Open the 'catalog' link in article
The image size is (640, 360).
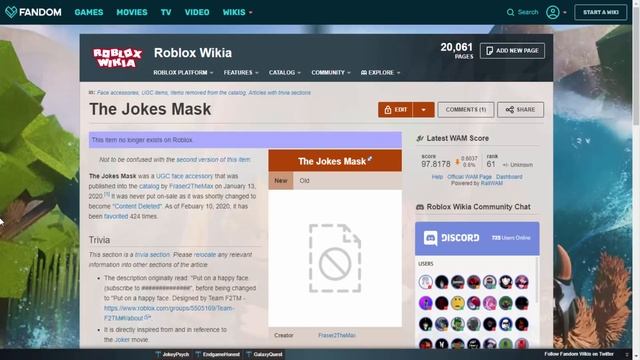[x=149, y=186]
